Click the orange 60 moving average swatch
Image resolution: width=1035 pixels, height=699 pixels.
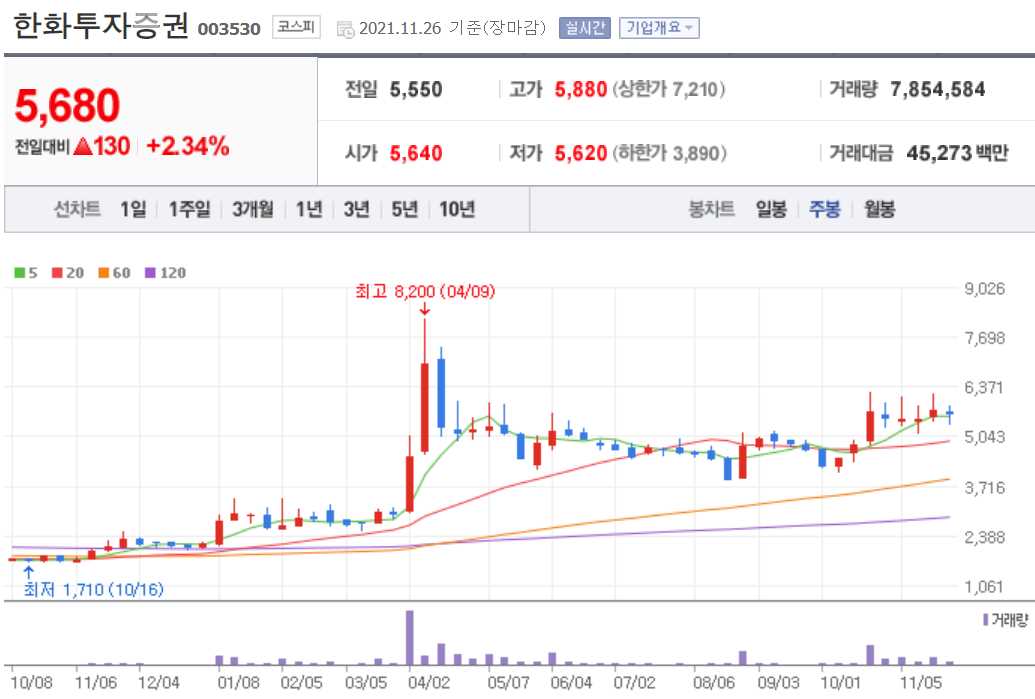(x=104, y=273)
